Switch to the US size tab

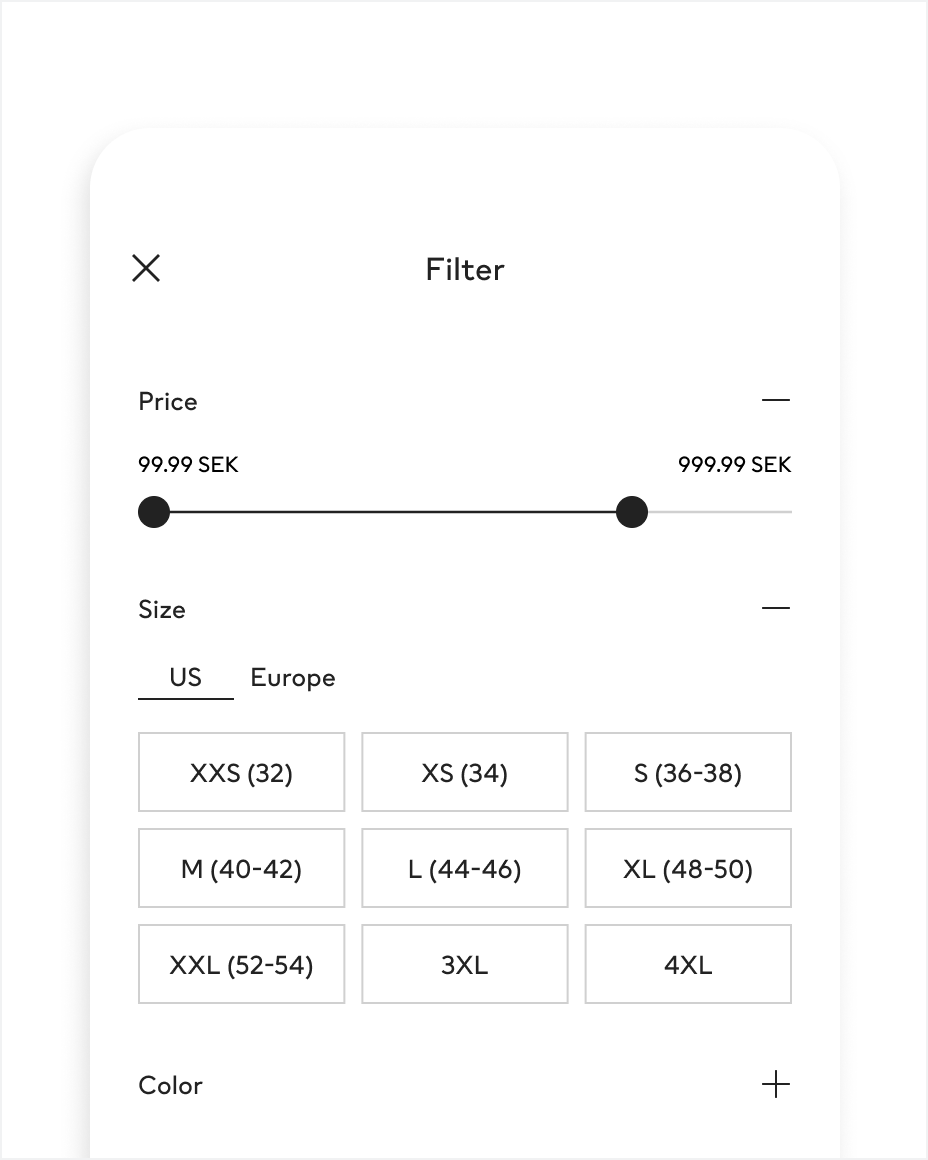click(185, 678)
